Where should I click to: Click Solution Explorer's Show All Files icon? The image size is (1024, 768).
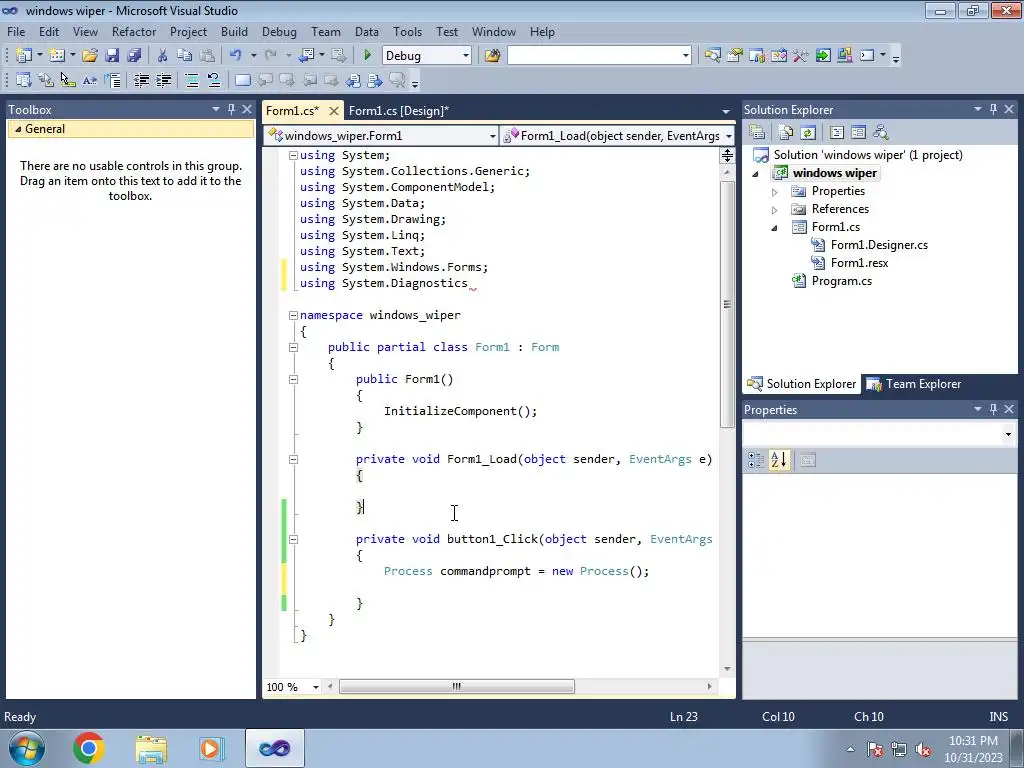pos(786,133)
